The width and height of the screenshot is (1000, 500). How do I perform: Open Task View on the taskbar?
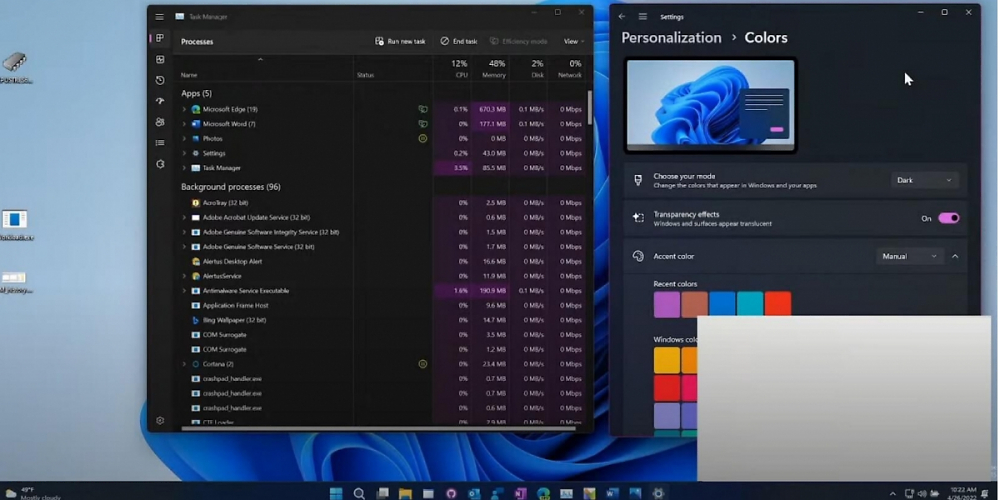pyautogui.click(x=382, y=494)
